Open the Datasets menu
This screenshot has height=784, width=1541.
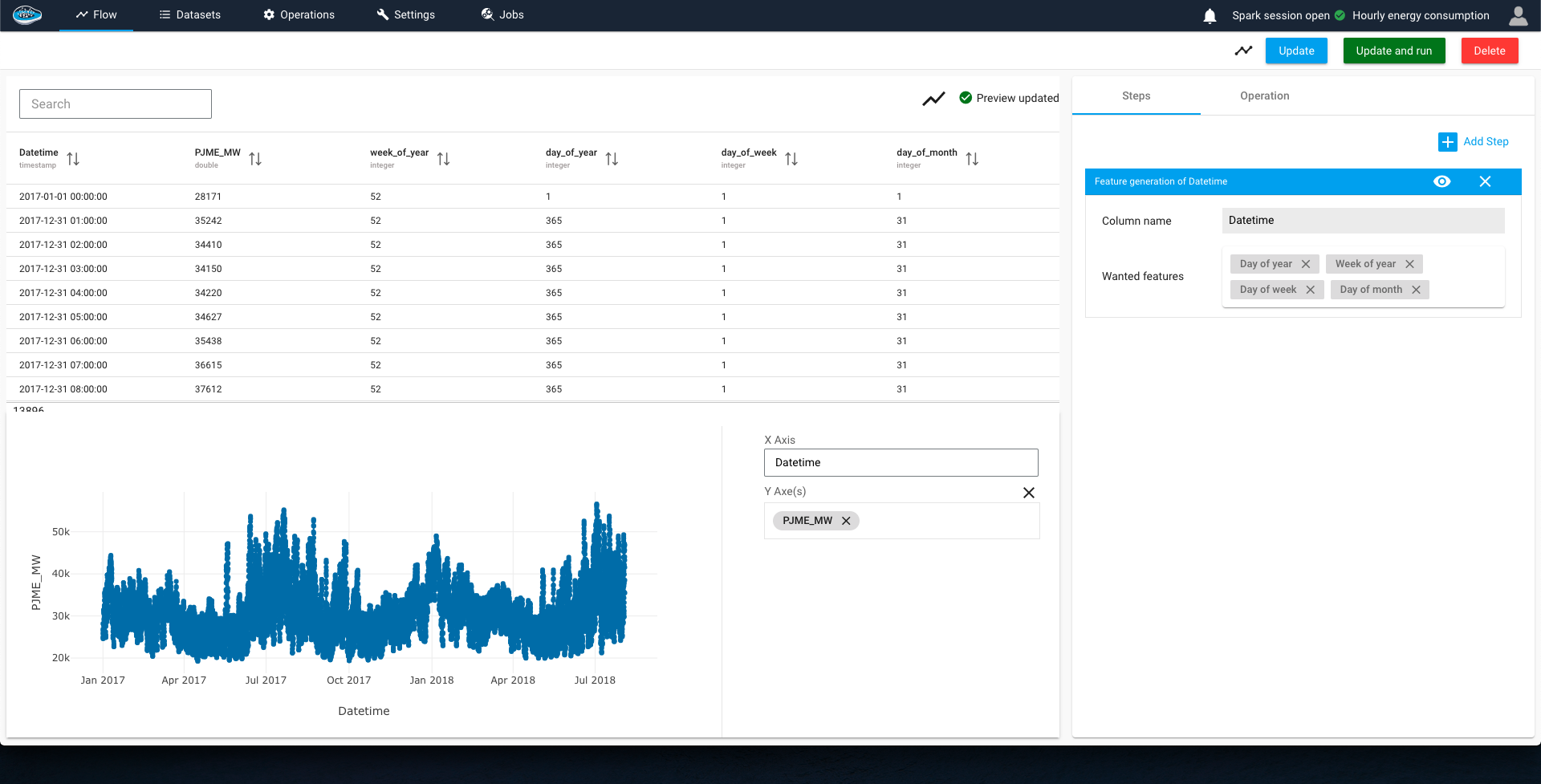tap(189, 14)
